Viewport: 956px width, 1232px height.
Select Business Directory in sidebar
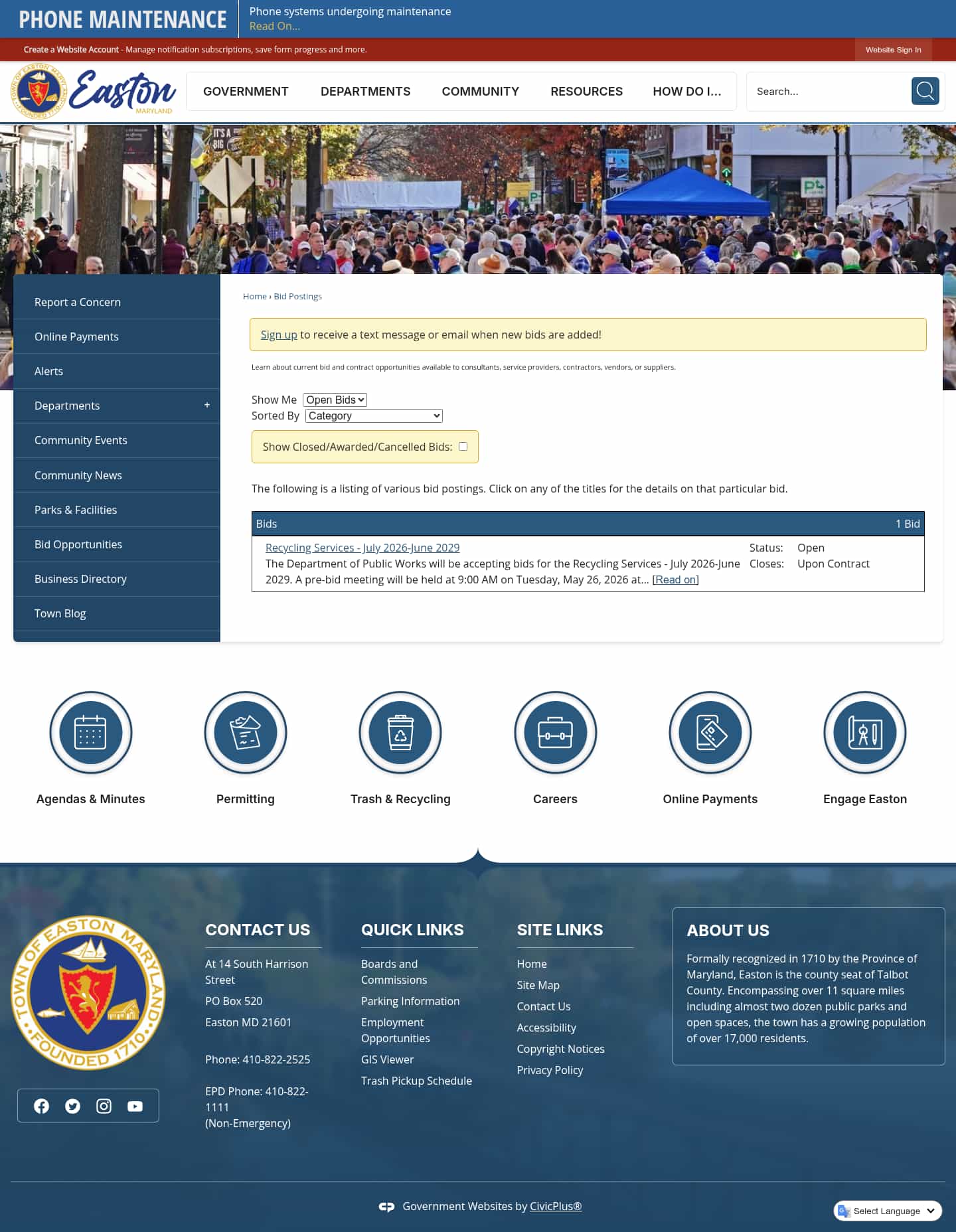(117, 579)
